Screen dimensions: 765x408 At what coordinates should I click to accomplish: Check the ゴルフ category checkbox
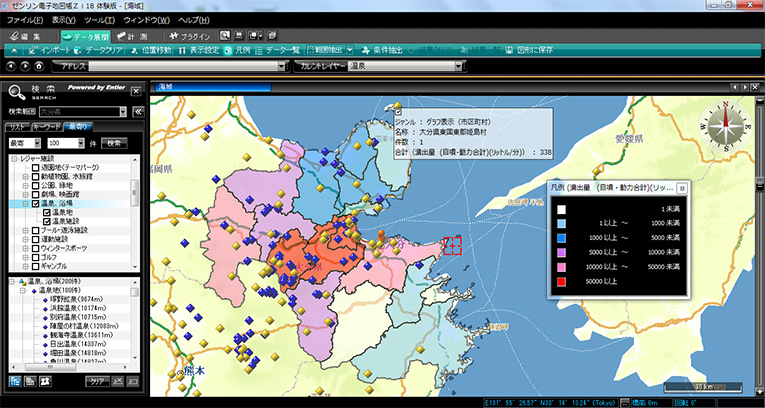click(36, 257)
